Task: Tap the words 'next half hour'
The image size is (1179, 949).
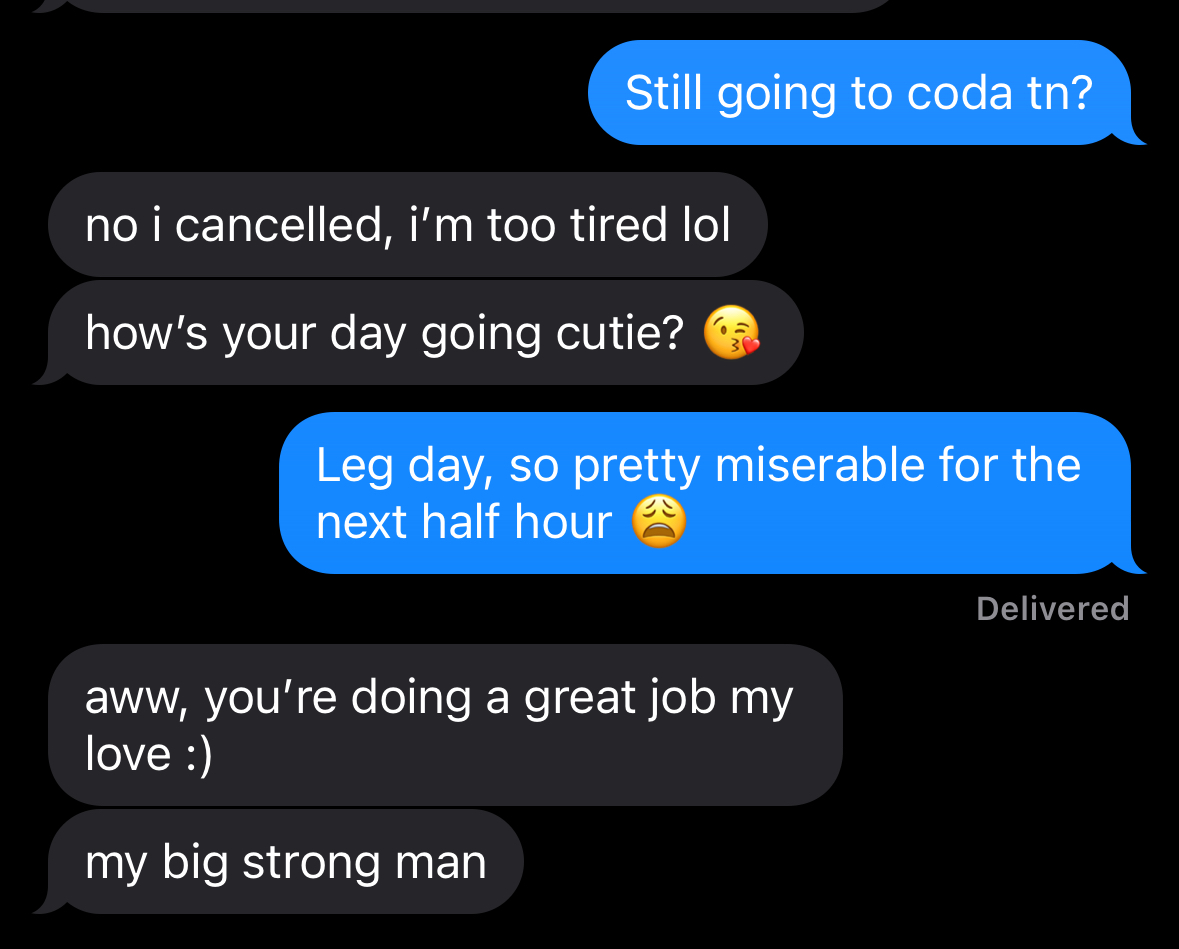Action: pos(463,522)
